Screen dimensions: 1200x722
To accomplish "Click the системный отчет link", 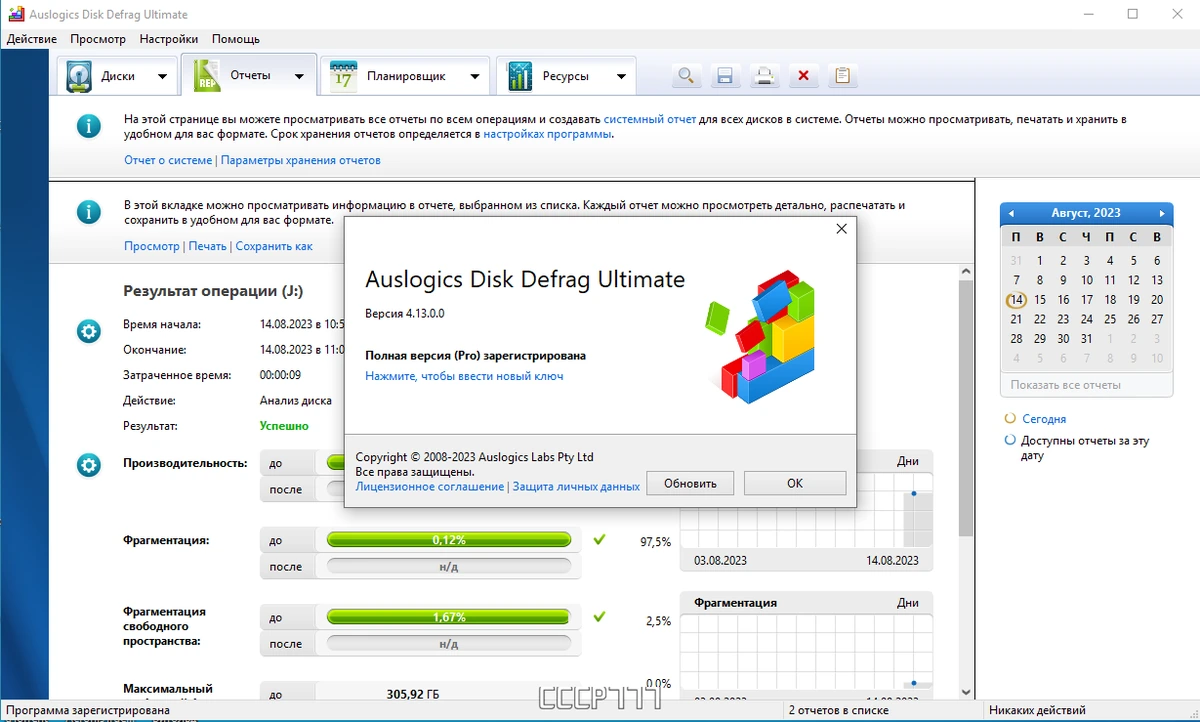I will (x=650, y=119).
